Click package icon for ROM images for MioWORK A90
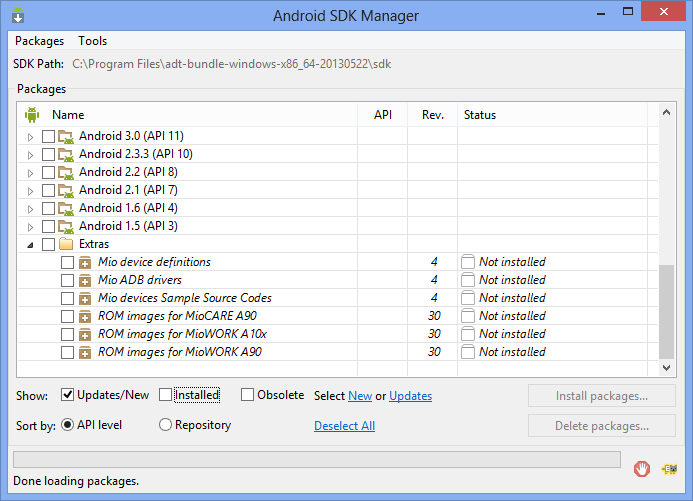Viewport: 693px width, 501px height. tap(85, 353)
